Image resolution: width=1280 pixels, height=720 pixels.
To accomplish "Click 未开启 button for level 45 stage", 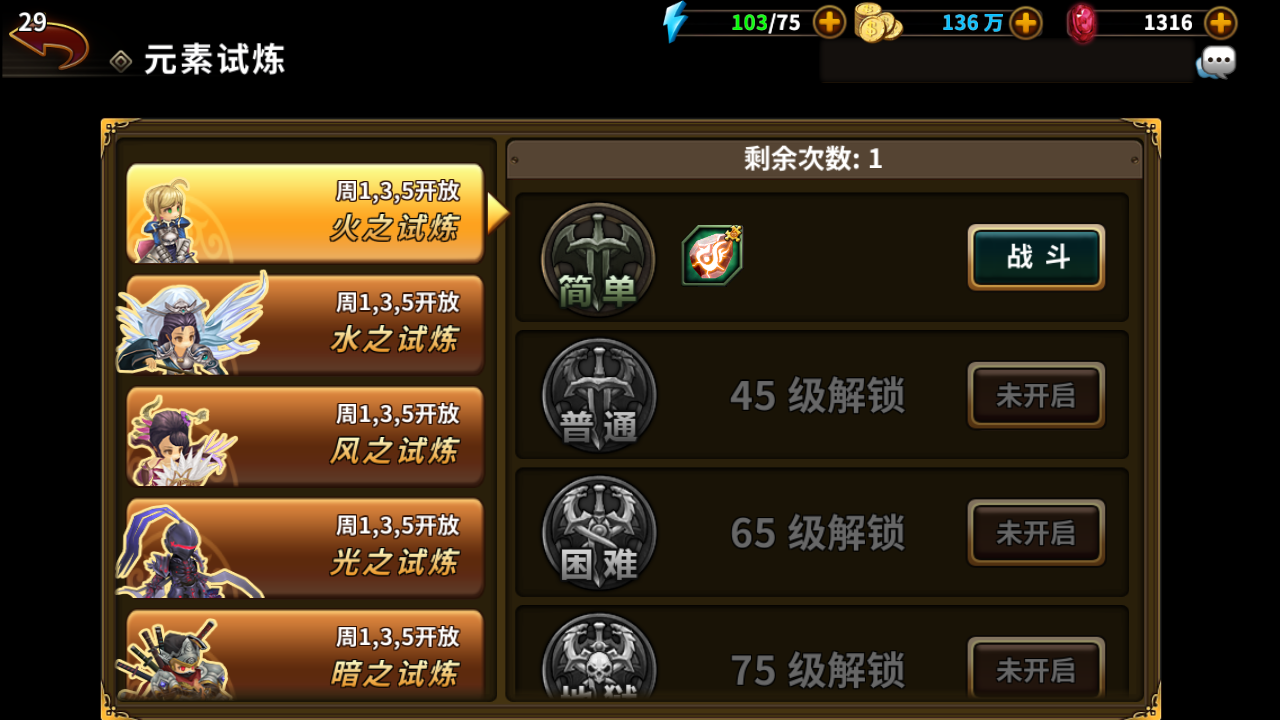I will [1036, 395].
